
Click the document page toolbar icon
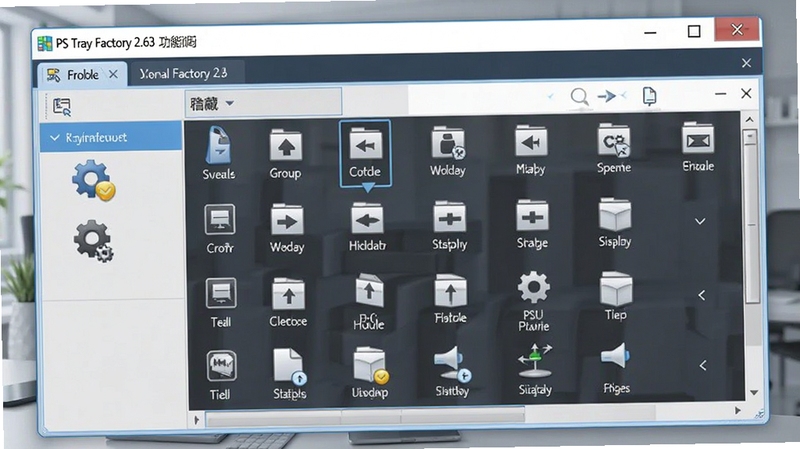649,96
